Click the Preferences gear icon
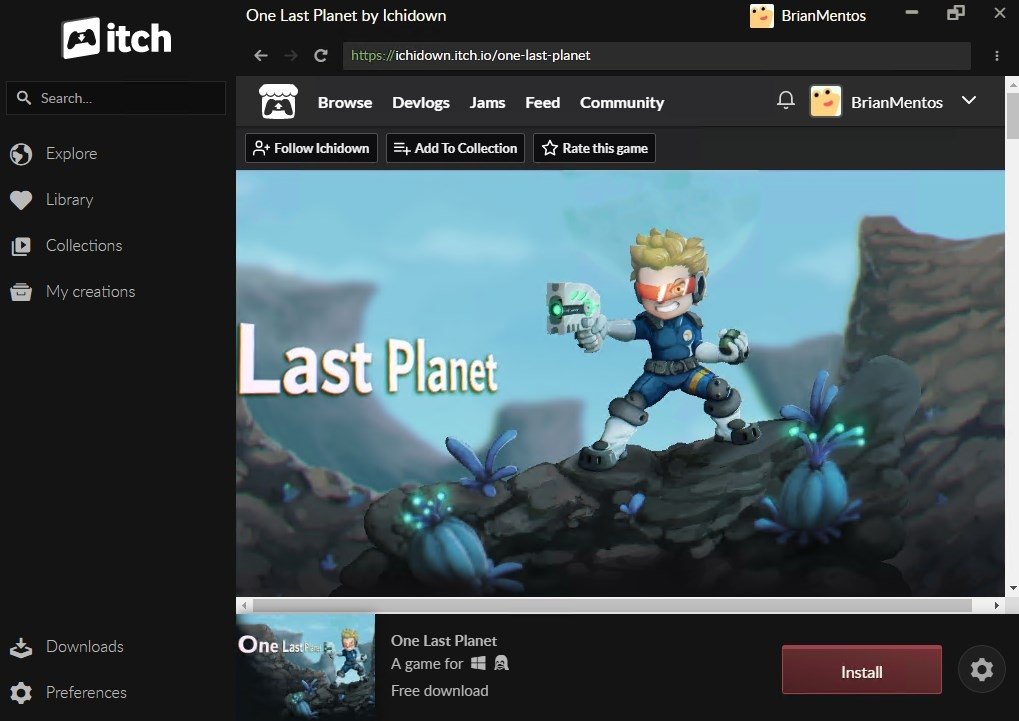This screenshot has height=721, width=1019. tap(21, 693)
